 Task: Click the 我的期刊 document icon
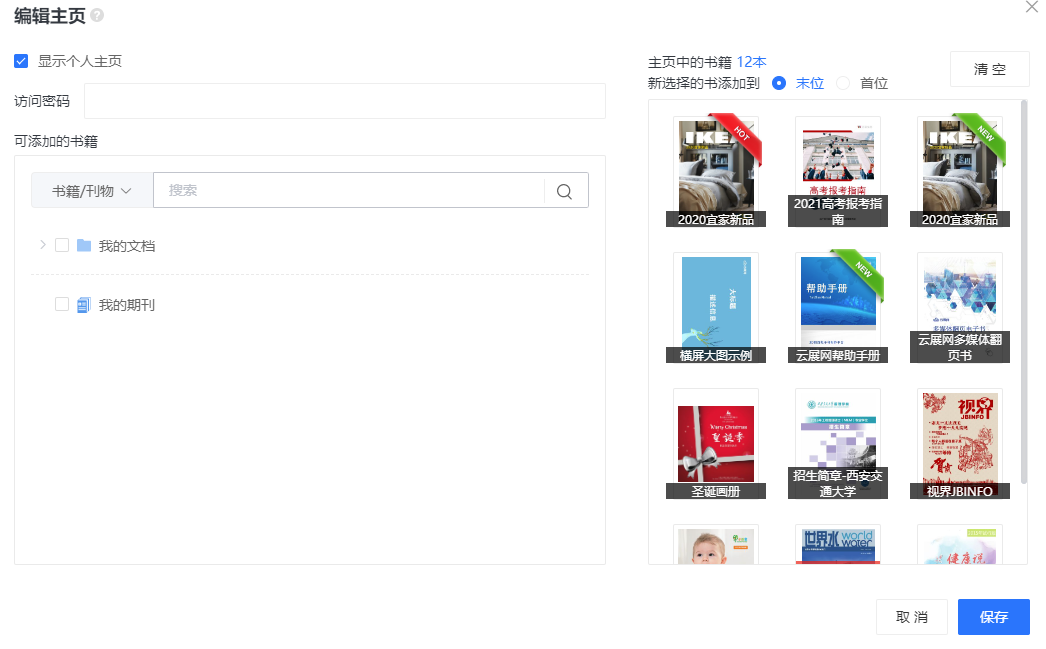[x=84, y=305]
